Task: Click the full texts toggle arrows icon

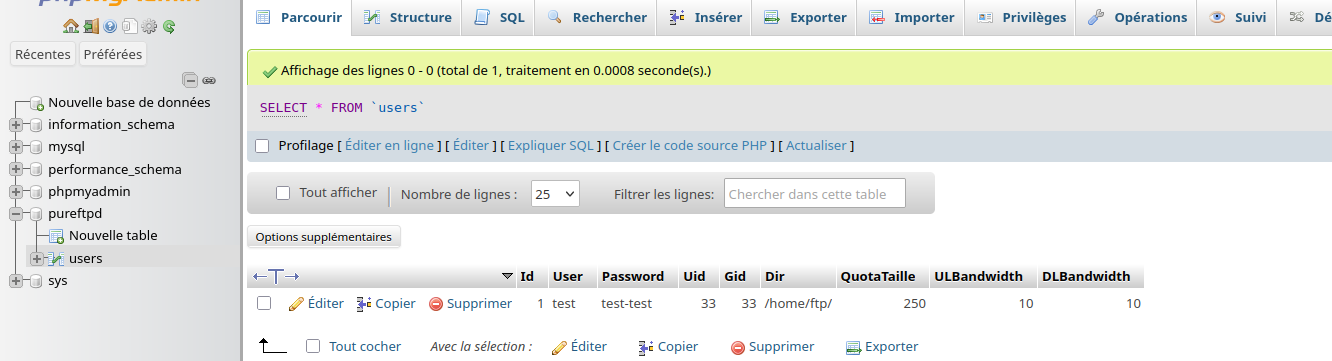Action: 276,276
